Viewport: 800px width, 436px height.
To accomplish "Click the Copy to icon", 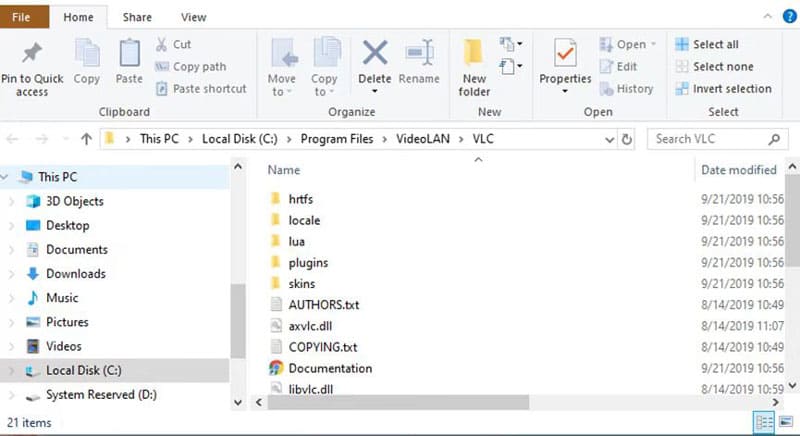I will pyautogui.click(x=327, y=53).
